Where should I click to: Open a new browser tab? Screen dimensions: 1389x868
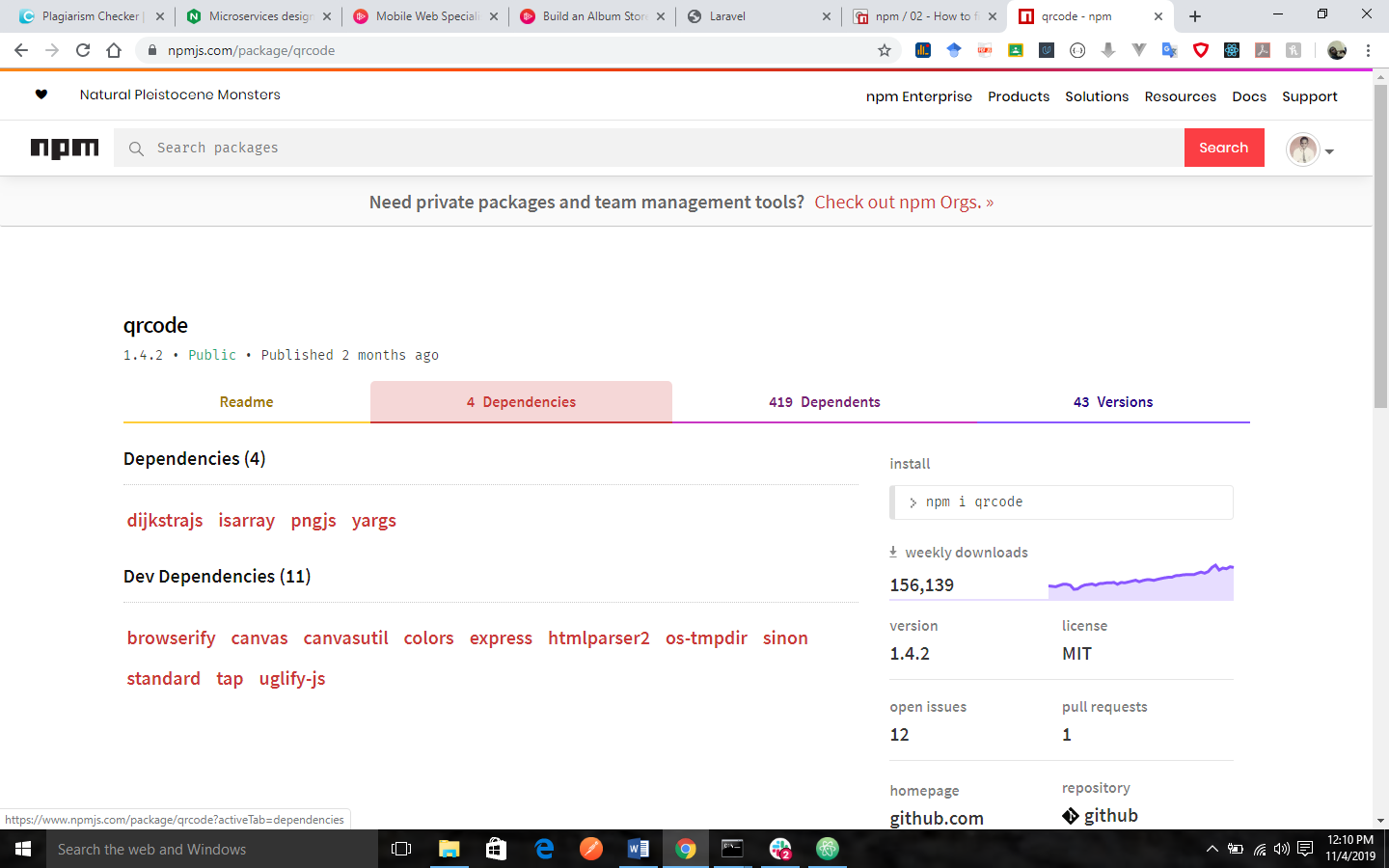click(x=1195, y=16)
